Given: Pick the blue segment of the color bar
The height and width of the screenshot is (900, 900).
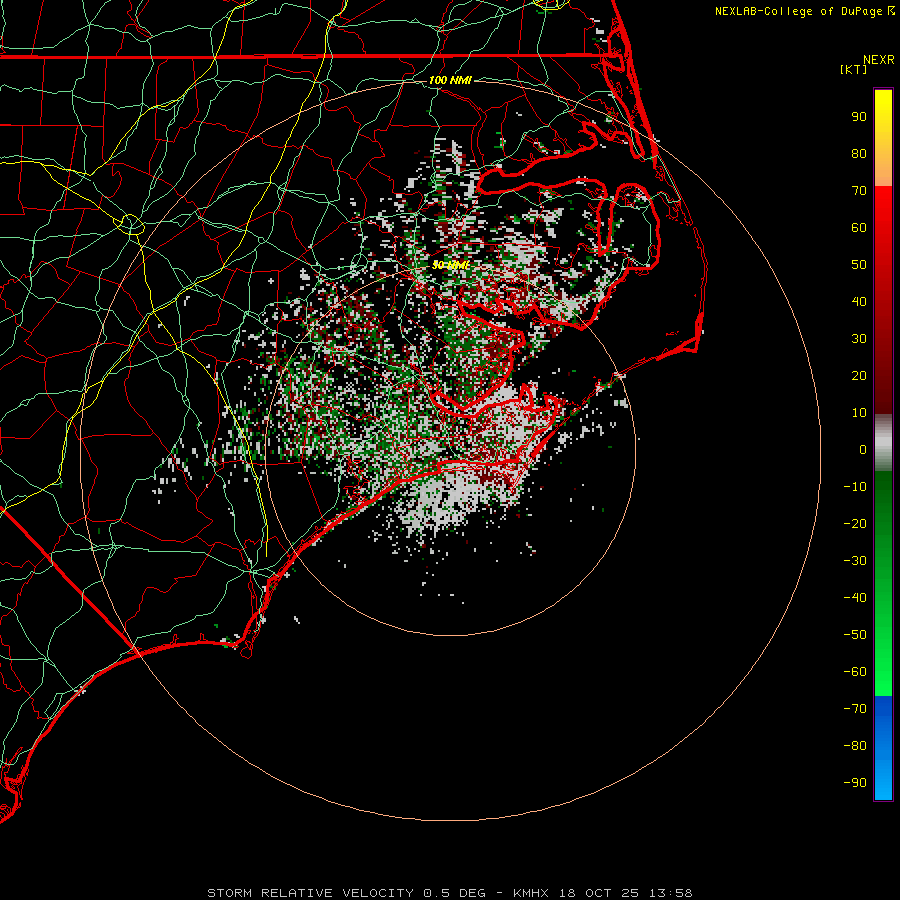Looking at the screenshot, I should pyautogui.click(x=883, y=747).
